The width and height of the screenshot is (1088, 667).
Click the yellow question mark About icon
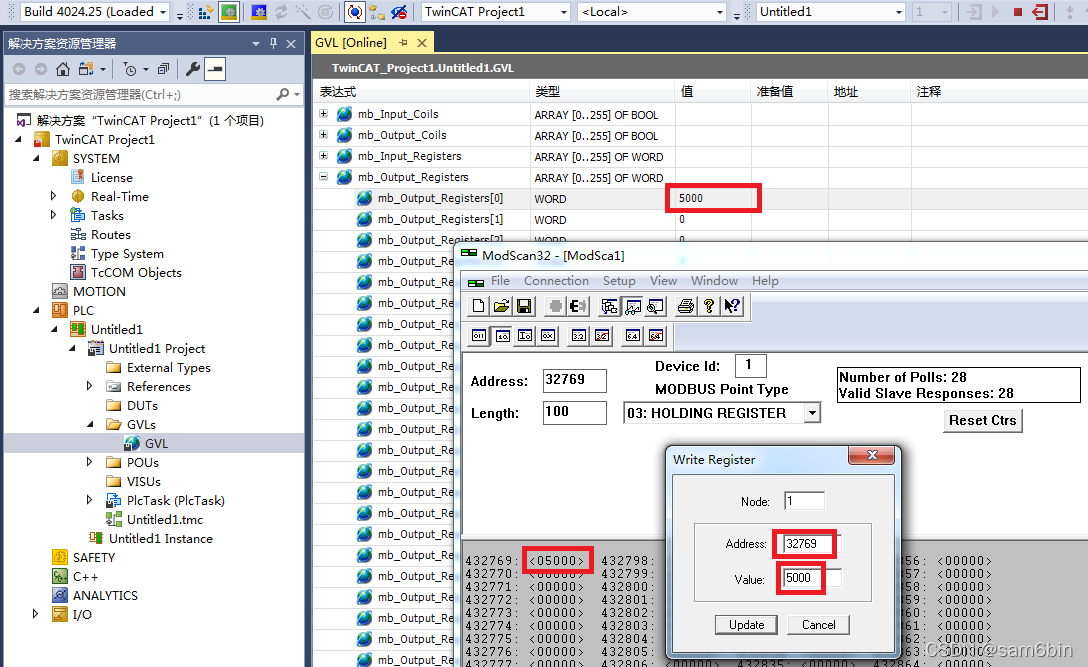click(x=708, y=305)
